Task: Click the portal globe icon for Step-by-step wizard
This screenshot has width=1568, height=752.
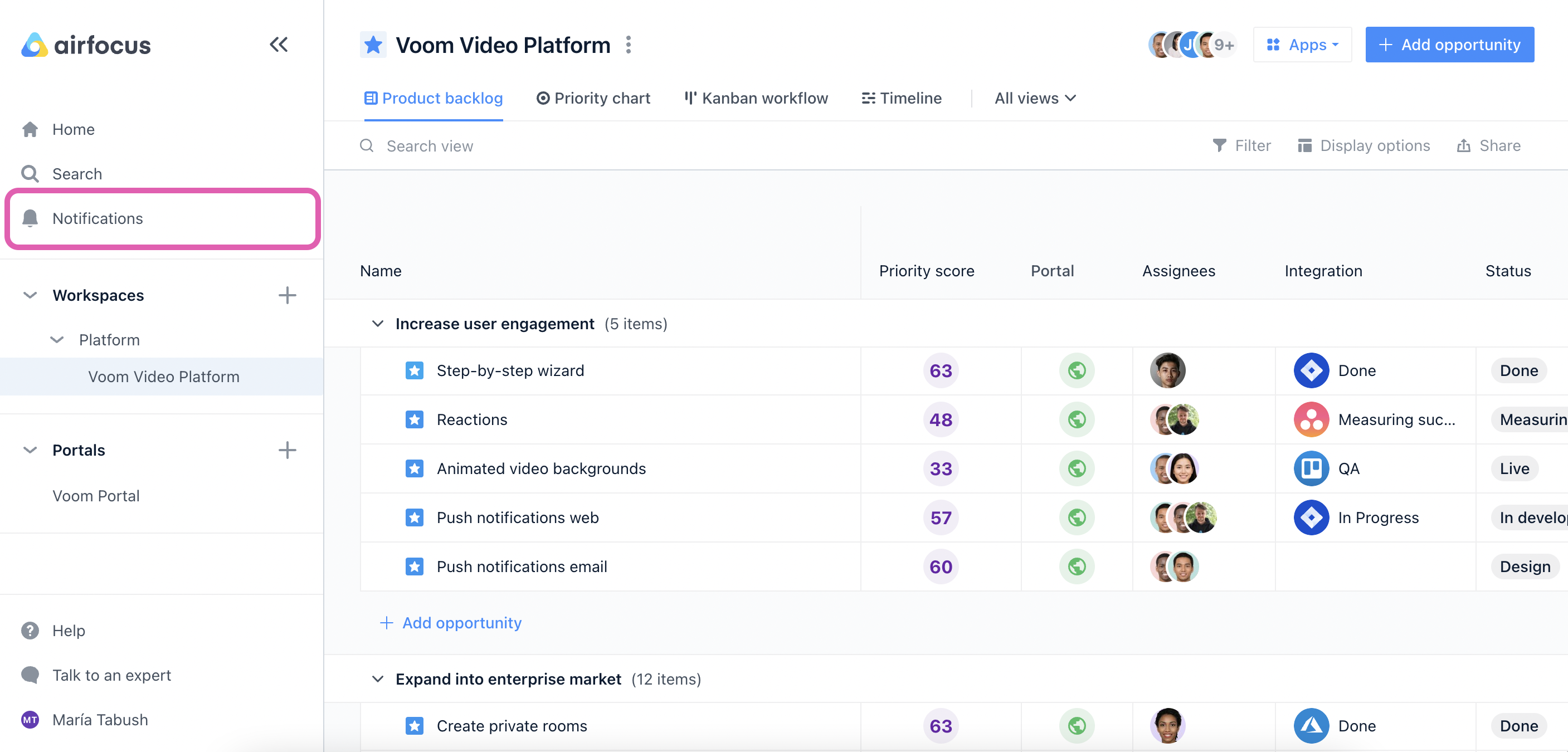Action: click(1077, 370)
